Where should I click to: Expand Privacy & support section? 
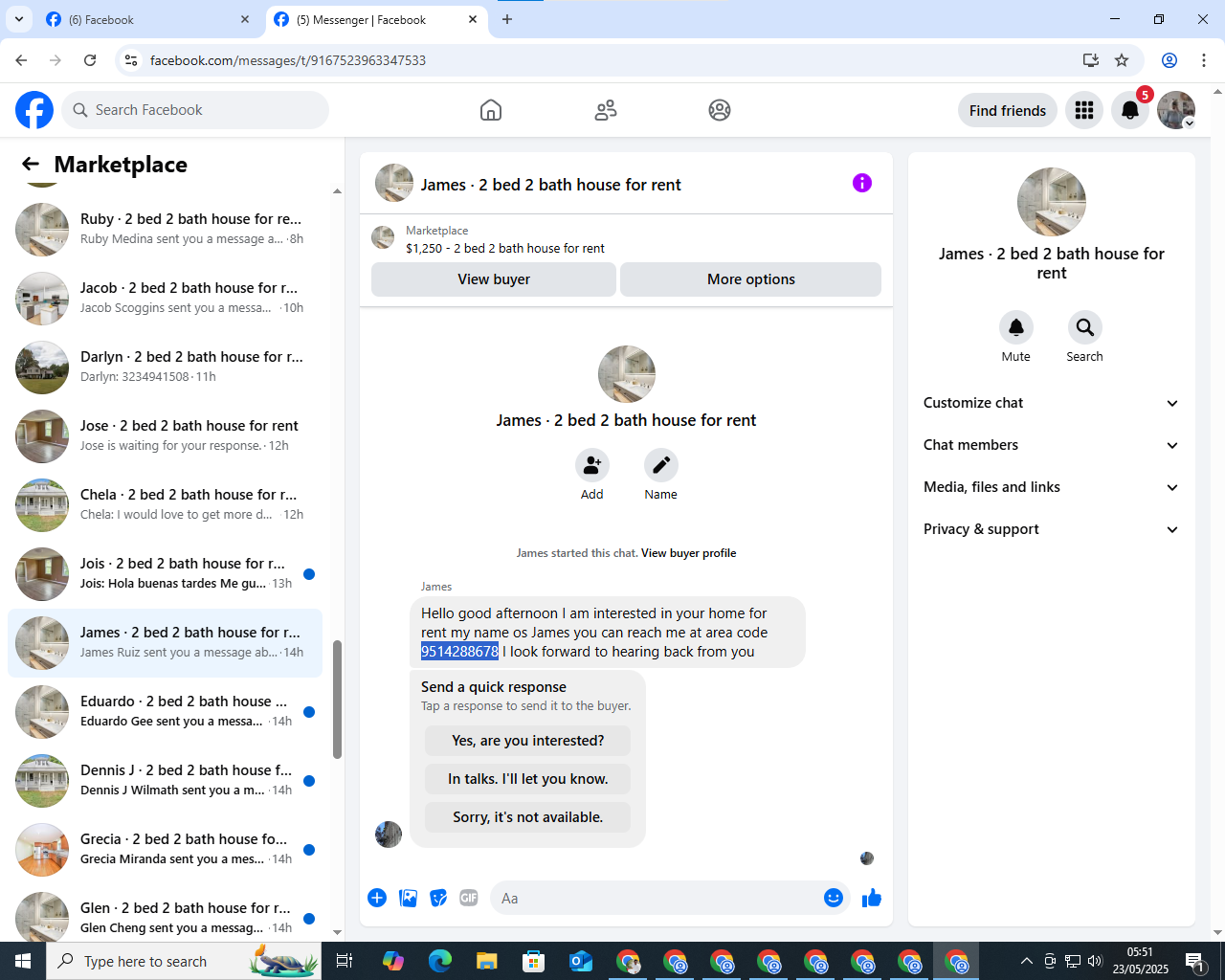(1052, 529)
